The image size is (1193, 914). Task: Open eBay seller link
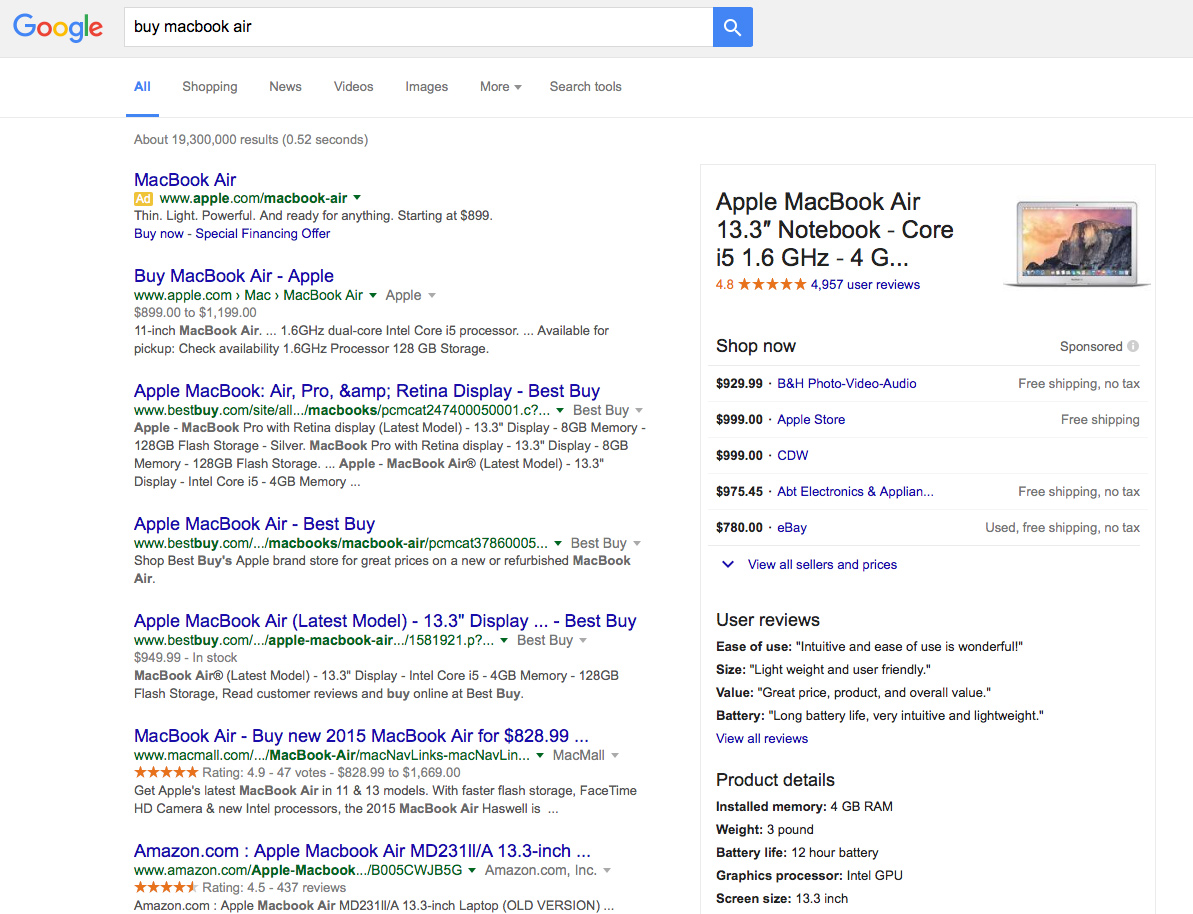point(792,527)
